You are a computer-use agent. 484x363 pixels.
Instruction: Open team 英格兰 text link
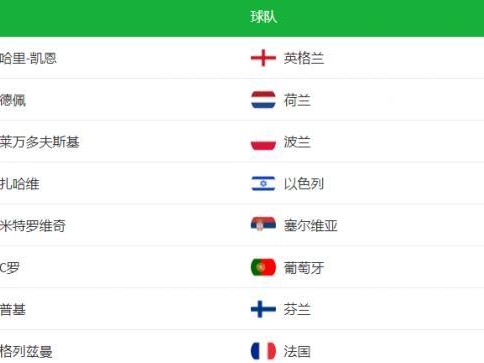pyautogui.click(x=304, y=58)
